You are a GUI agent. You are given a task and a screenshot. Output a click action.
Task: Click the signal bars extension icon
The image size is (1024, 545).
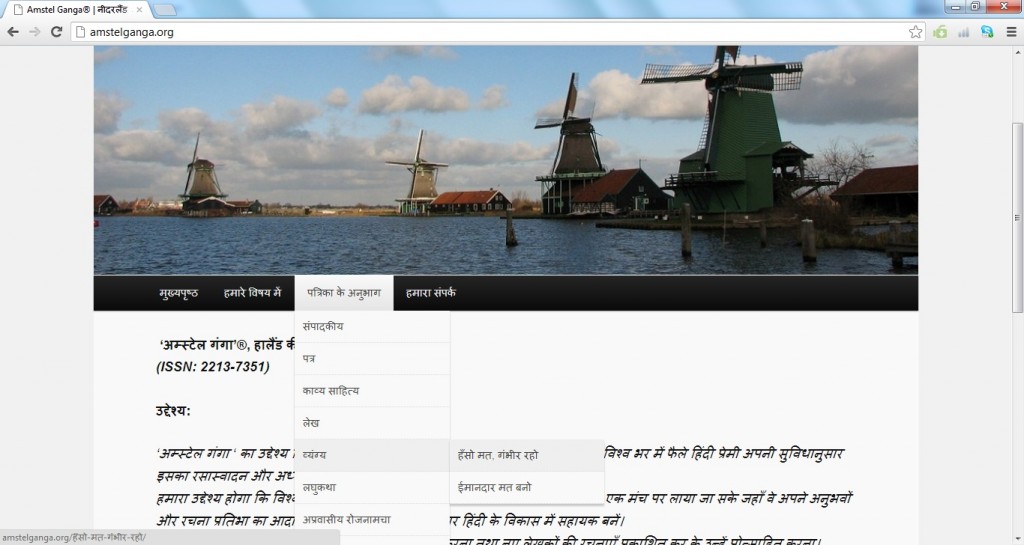tap(964, 32)
